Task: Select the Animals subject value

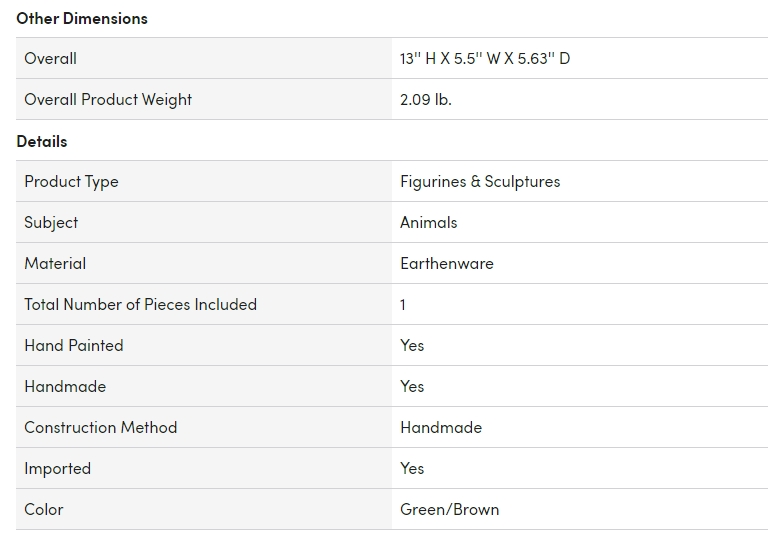Action: 428,222
